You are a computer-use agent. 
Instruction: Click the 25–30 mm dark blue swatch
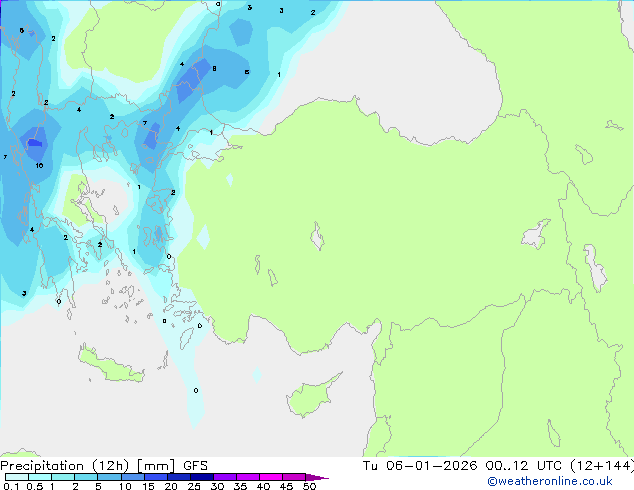pyautogui.click(x=201, y=477)
